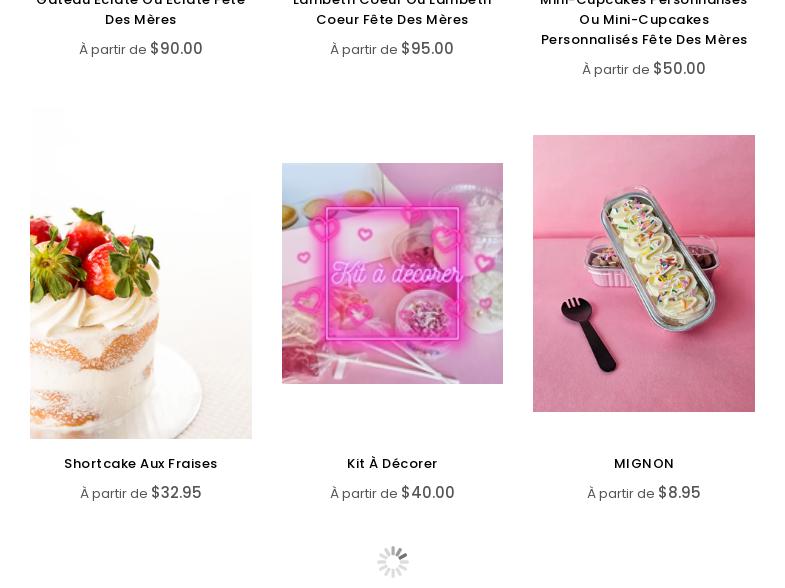Click the neon Kit à décorer sign
This screenshot has width=785, height=588.
(x=392, y=273)
